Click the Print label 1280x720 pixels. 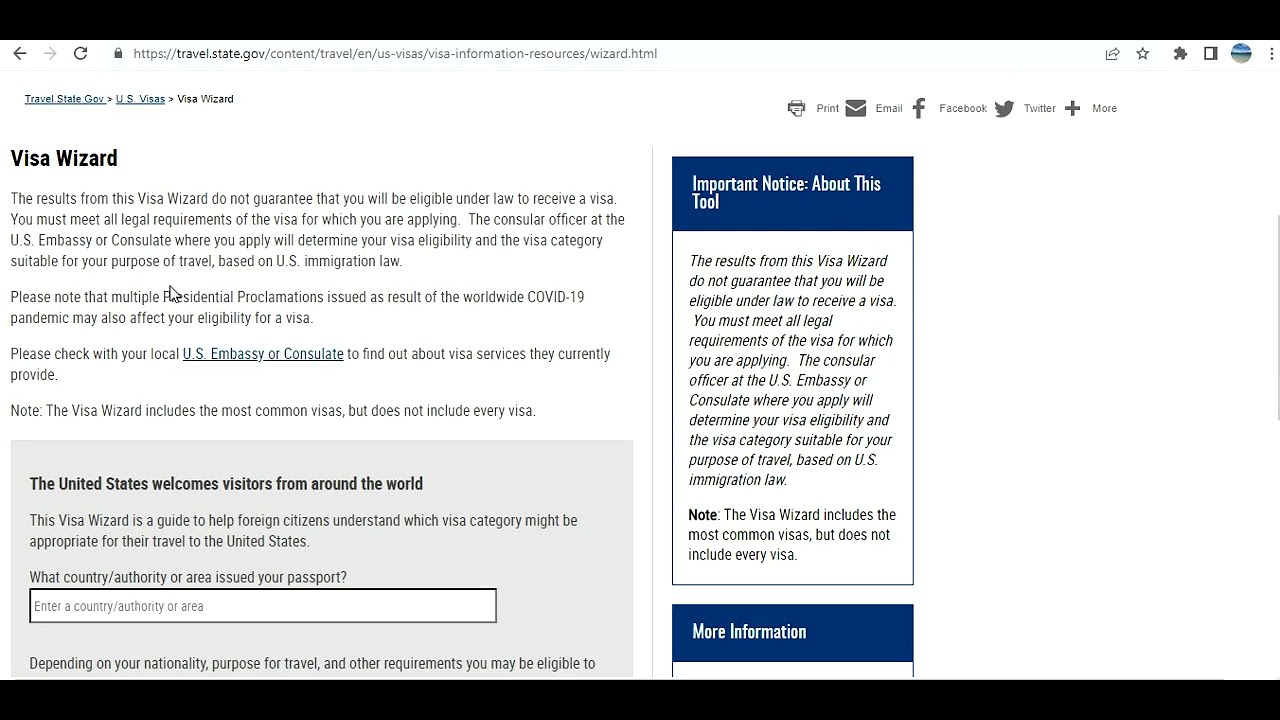point(828,108)
